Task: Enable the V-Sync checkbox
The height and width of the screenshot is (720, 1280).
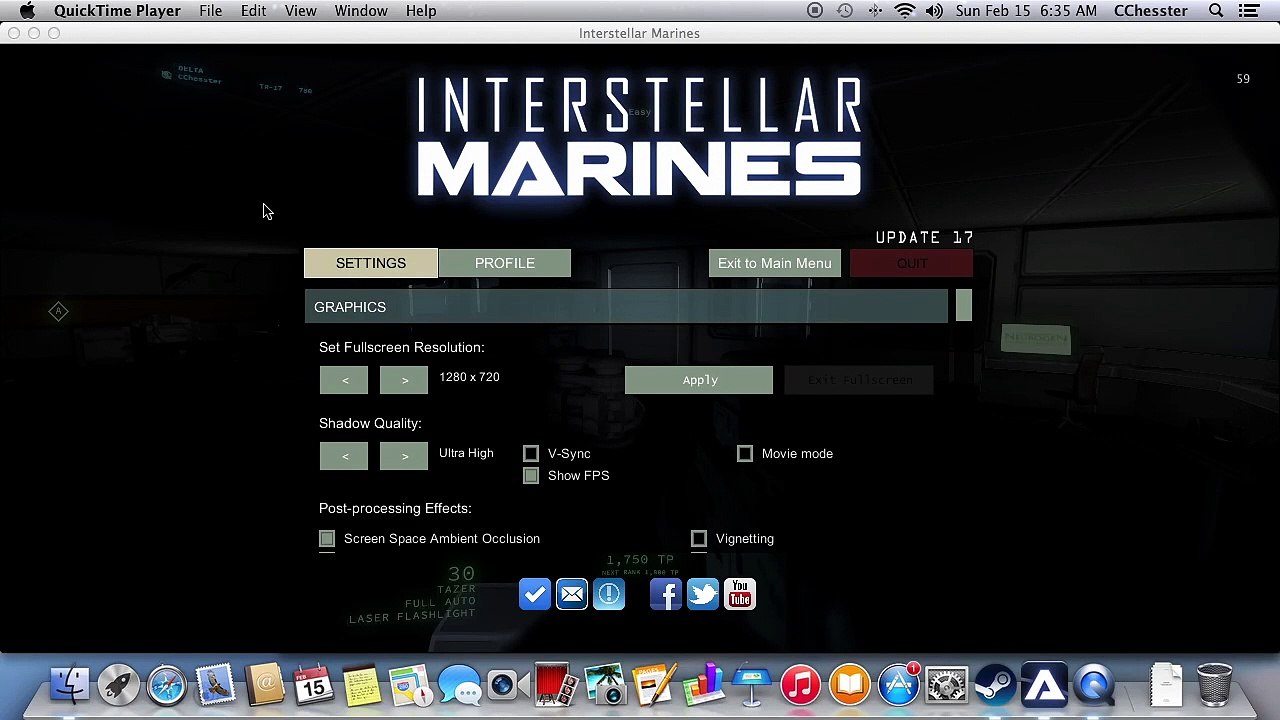Action: point(531,454)
